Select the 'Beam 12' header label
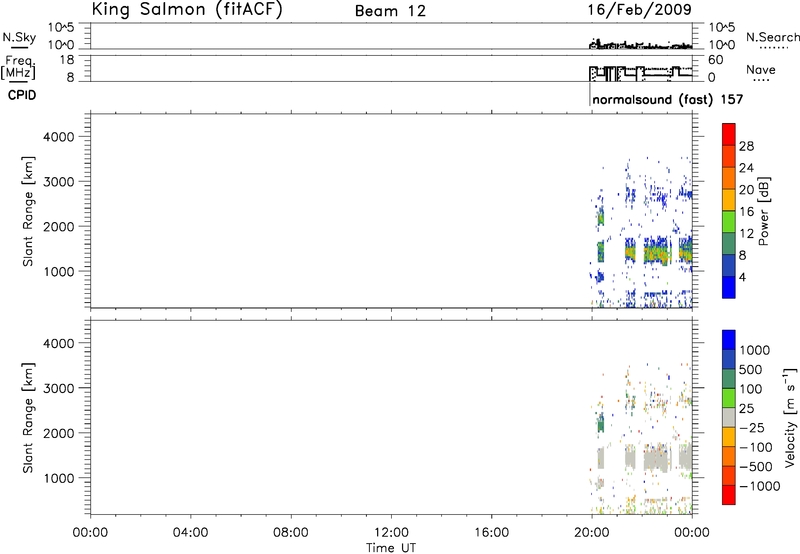This screenshot has width=800, height=554. pyautogui.click(x=390, y=11)
